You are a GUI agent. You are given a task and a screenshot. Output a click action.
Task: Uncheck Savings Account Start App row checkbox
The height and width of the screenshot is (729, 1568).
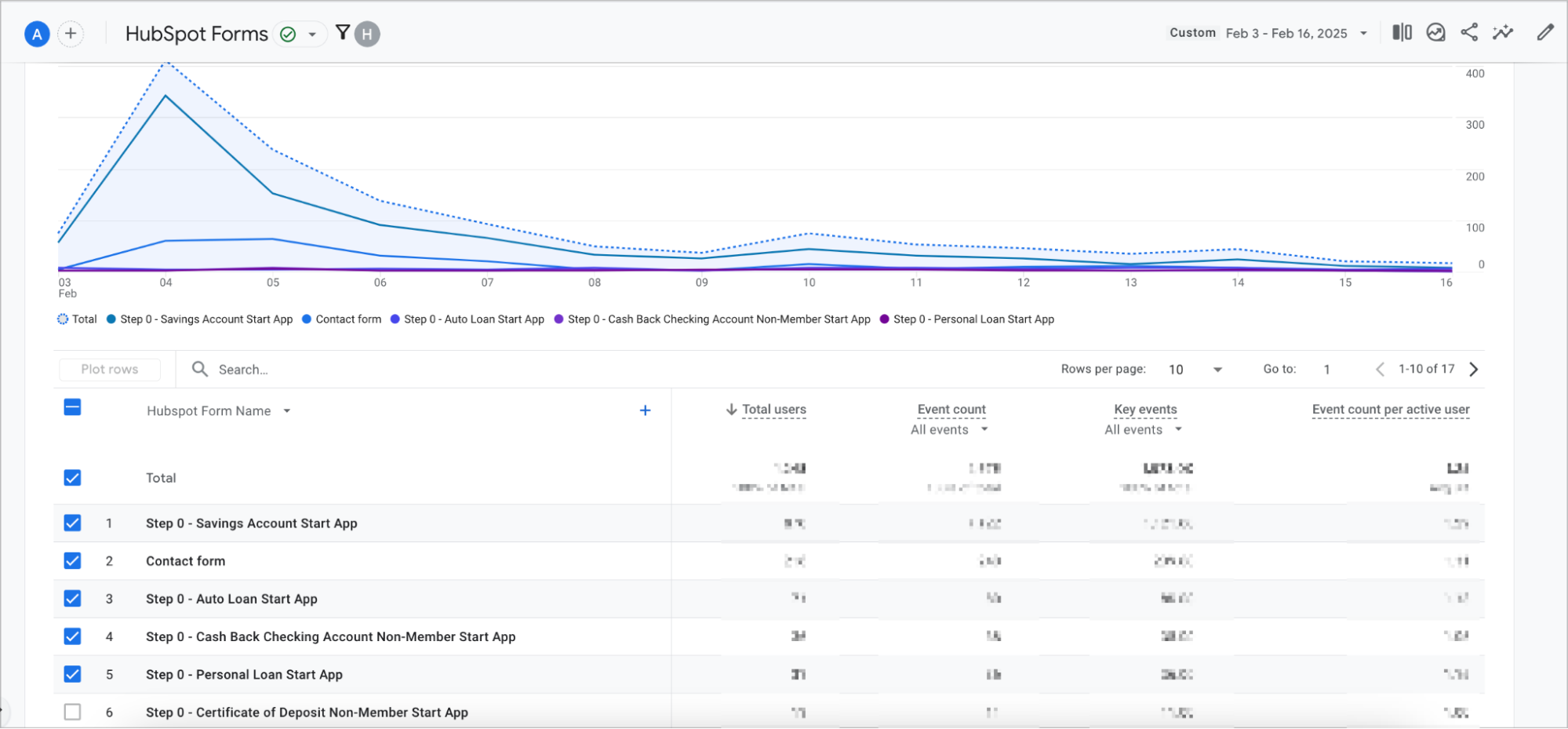point(72,523)
